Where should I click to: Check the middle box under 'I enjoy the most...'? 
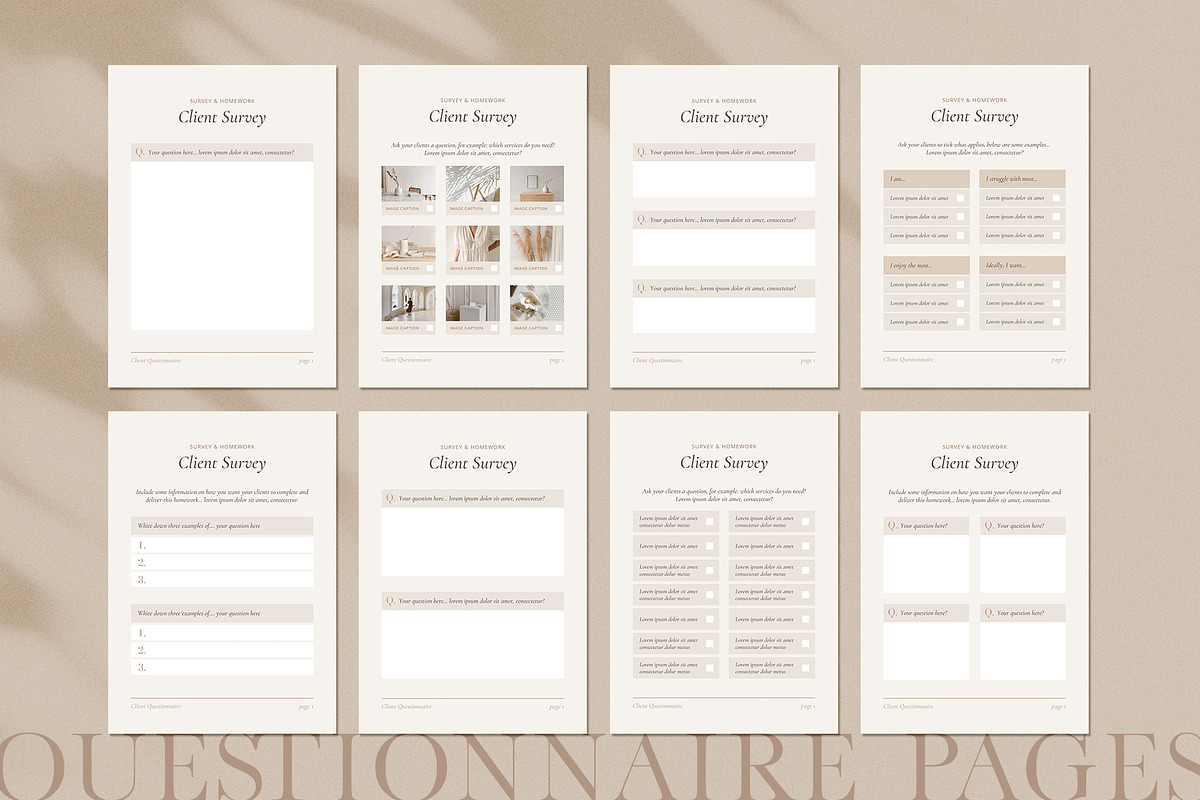(x=960, y=303)
